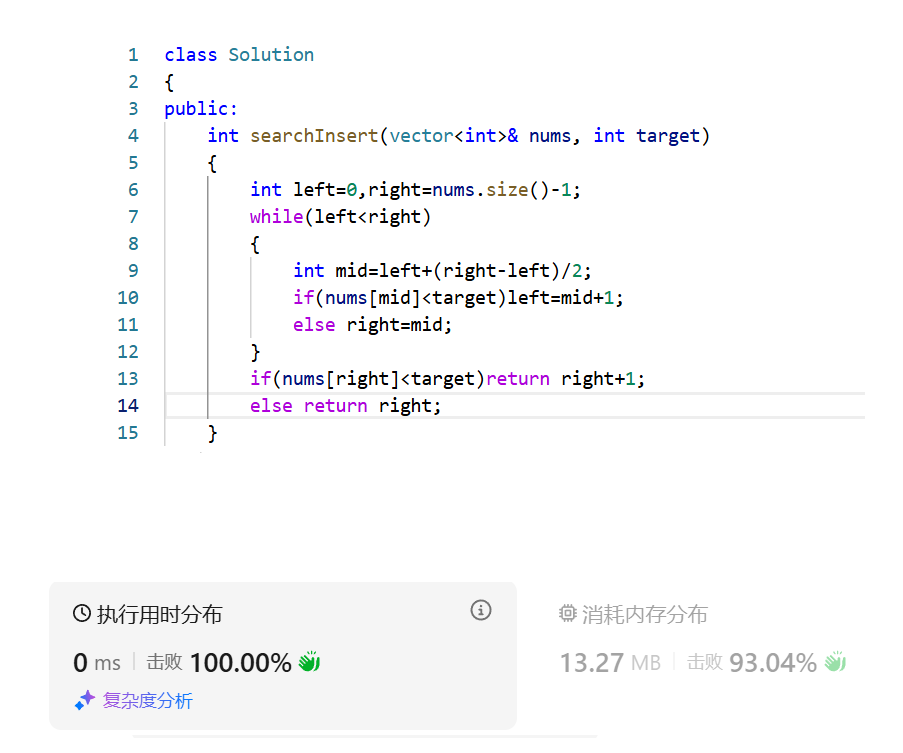Click the 击败 label beside 100.00%
The image size is (903, 753).
point(164,662)
